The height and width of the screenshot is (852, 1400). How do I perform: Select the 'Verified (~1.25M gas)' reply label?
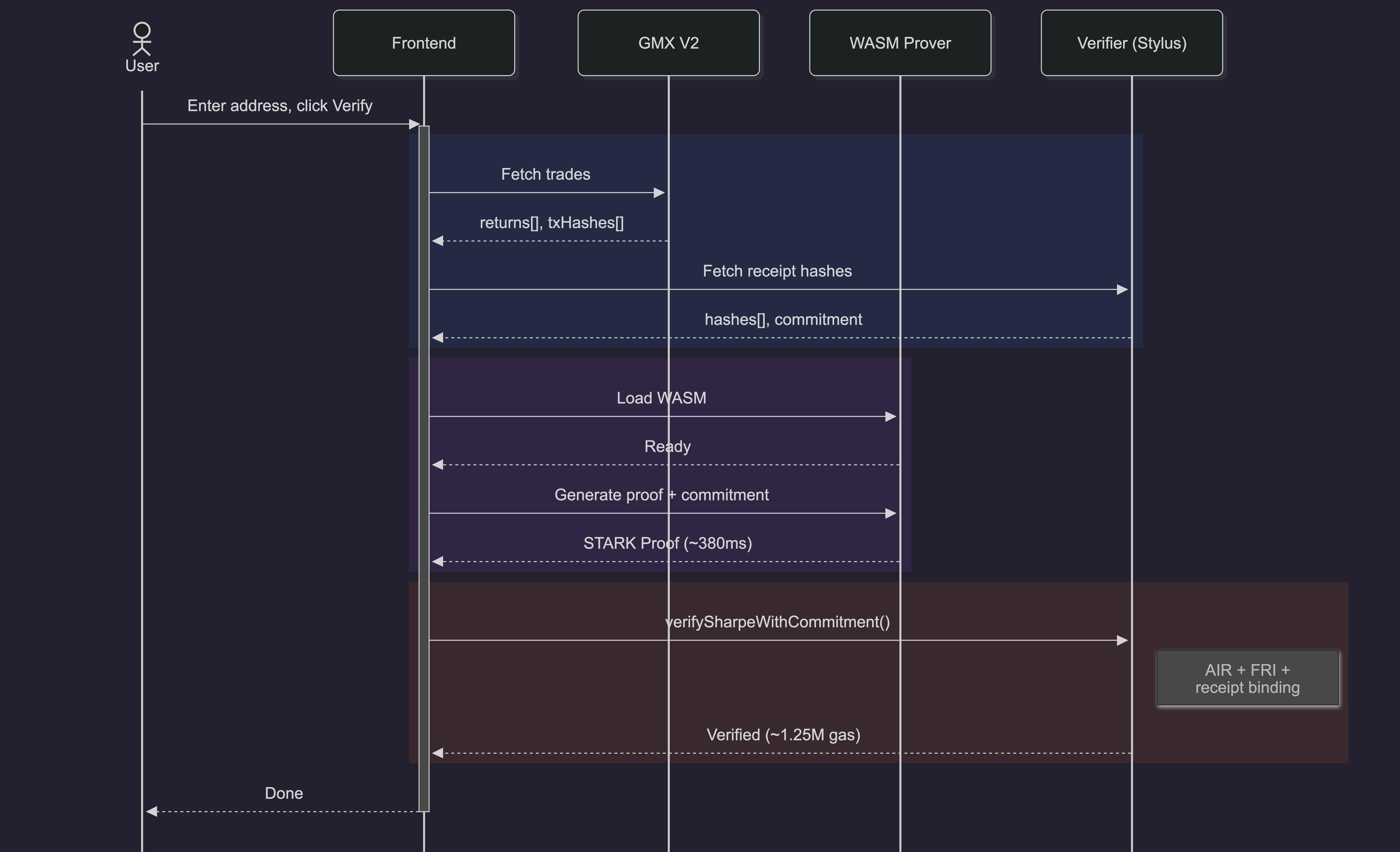tap(783, 735)
